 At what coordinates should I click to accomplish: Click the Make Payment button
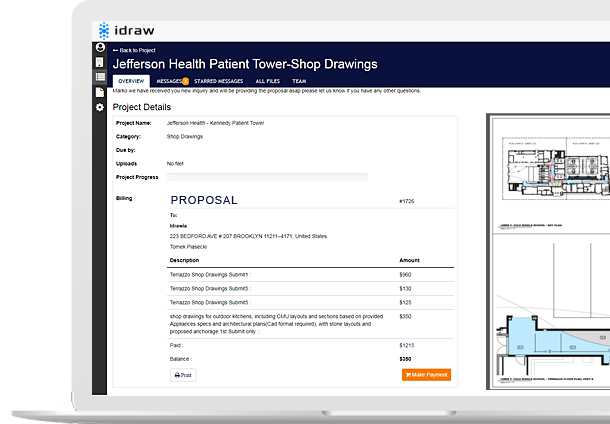(426, 375)
